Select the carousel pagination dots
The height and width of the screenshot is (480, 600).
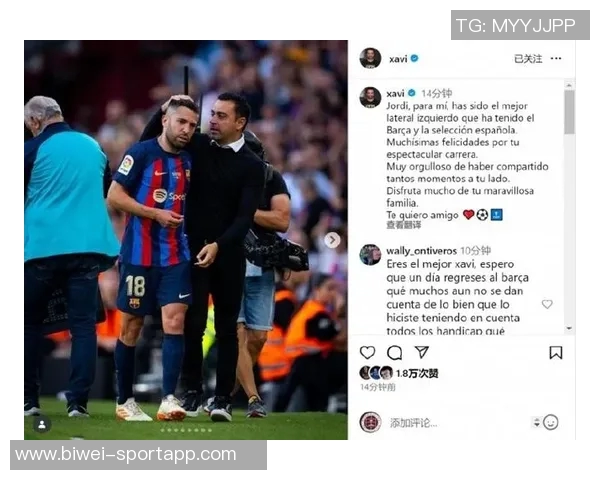(186, 430)
